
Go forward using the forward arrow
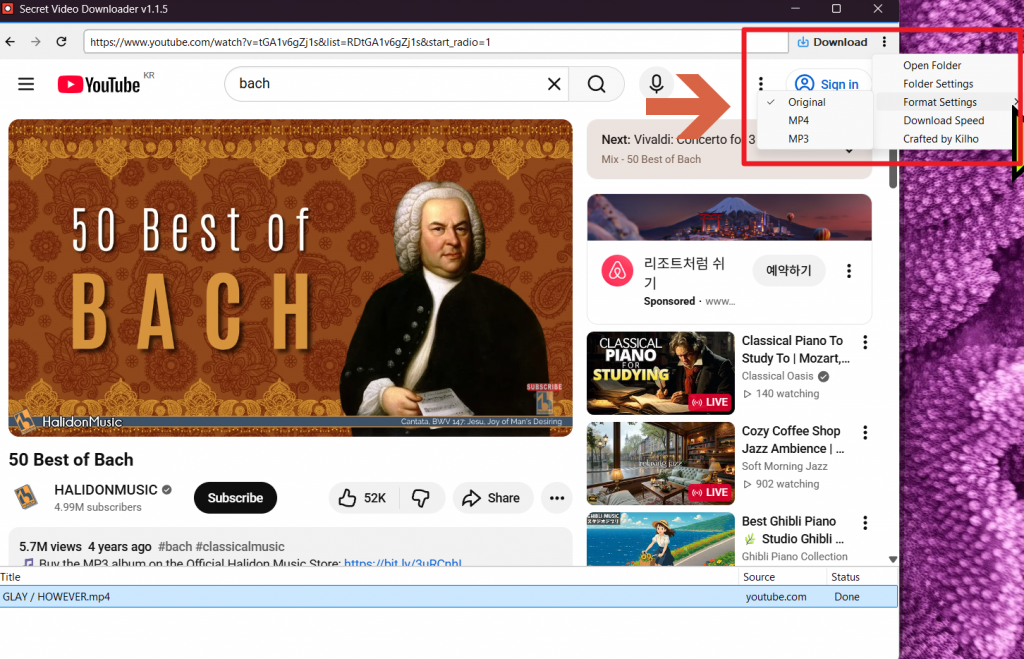pyautogui.click(x=36, y=42)
